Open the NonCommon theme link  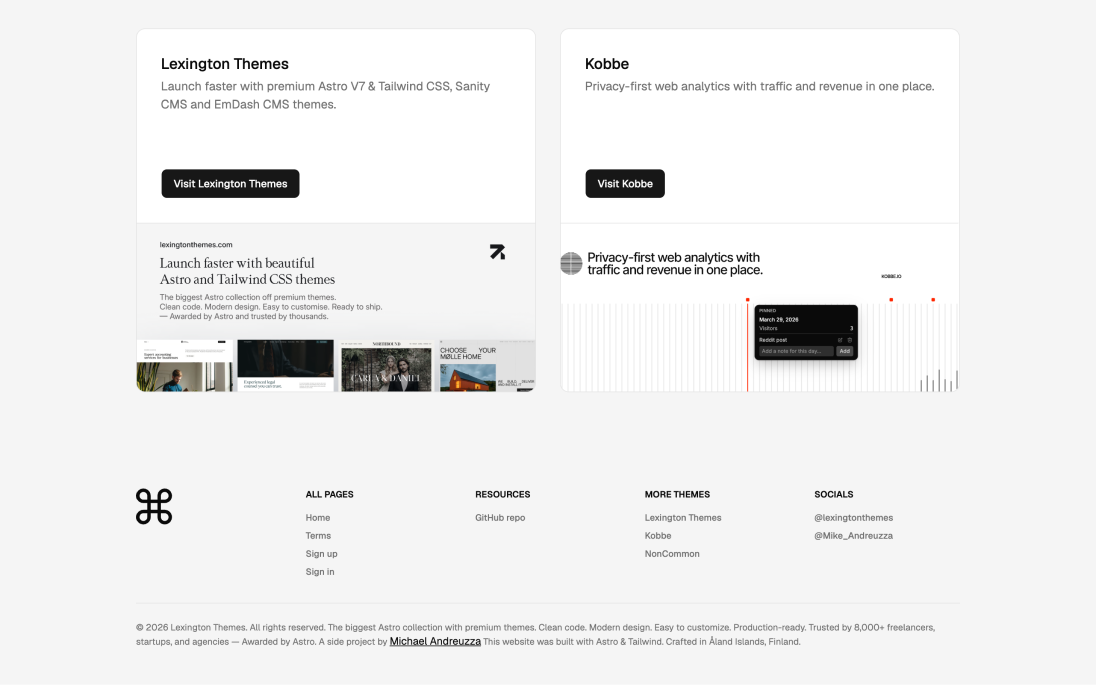point(672,554)
